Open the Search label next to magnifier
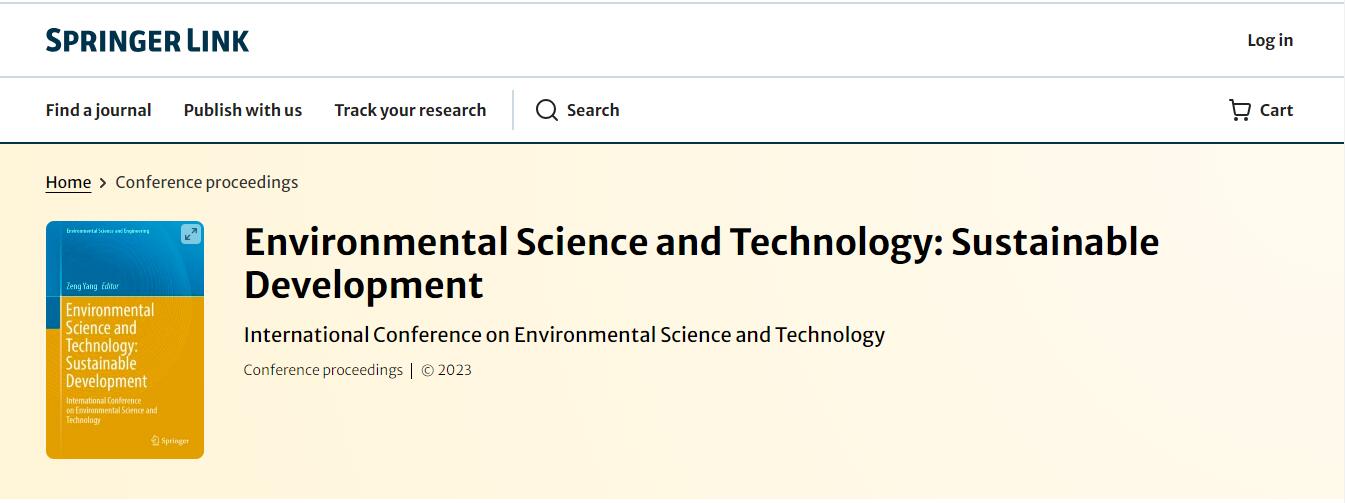 (x=593, y=110)
